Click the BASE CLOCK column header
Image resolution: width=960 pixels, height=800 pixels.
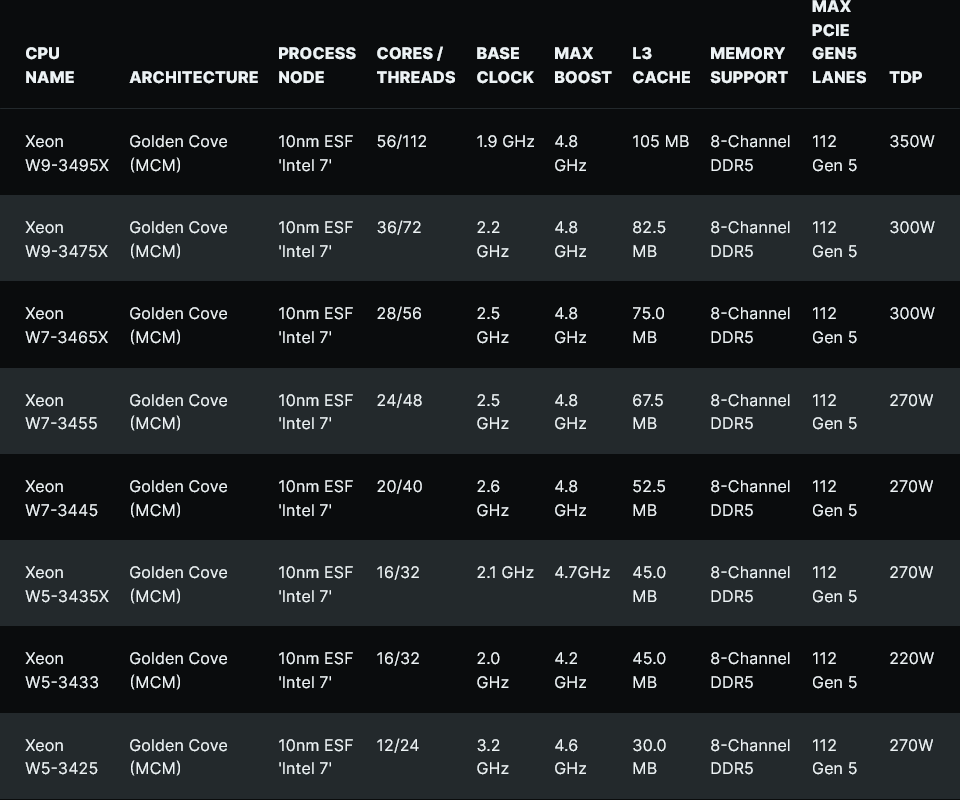505,65
